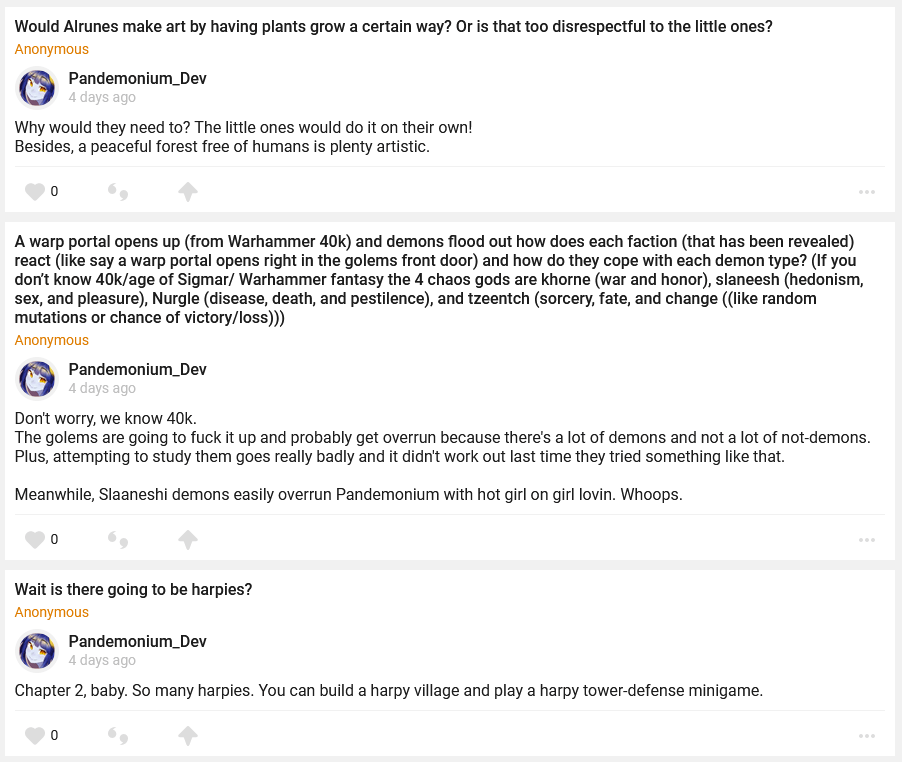Image resolution: width=902 pixels, height=762 pixels.
Task: Open Pandemonium_Dev avatar on Alrunes answer
Action: coord(38,88)
